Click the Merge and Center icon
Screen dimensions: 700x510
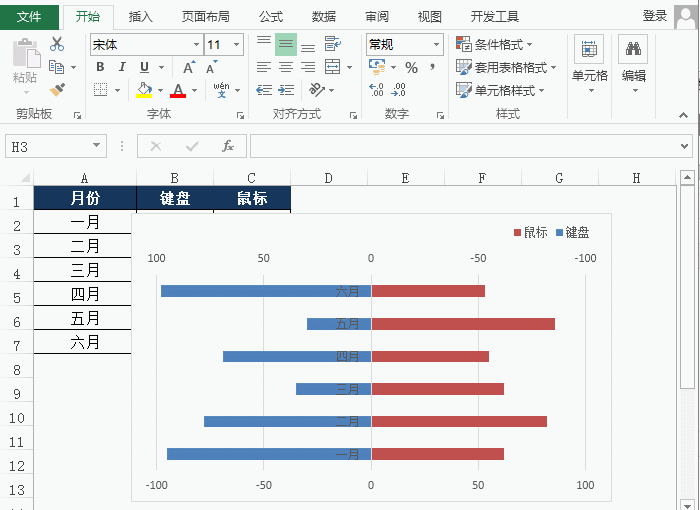coord(333,67)
